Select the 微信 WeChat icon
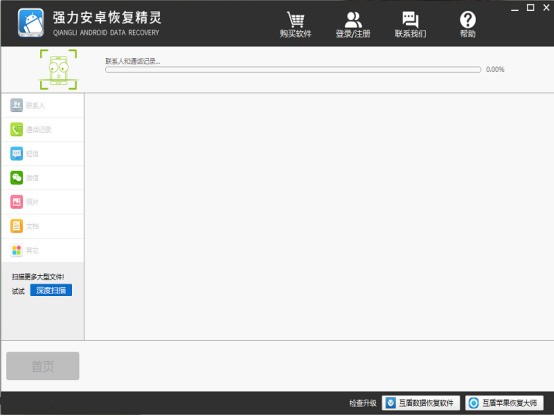 [x=17, y=178]
